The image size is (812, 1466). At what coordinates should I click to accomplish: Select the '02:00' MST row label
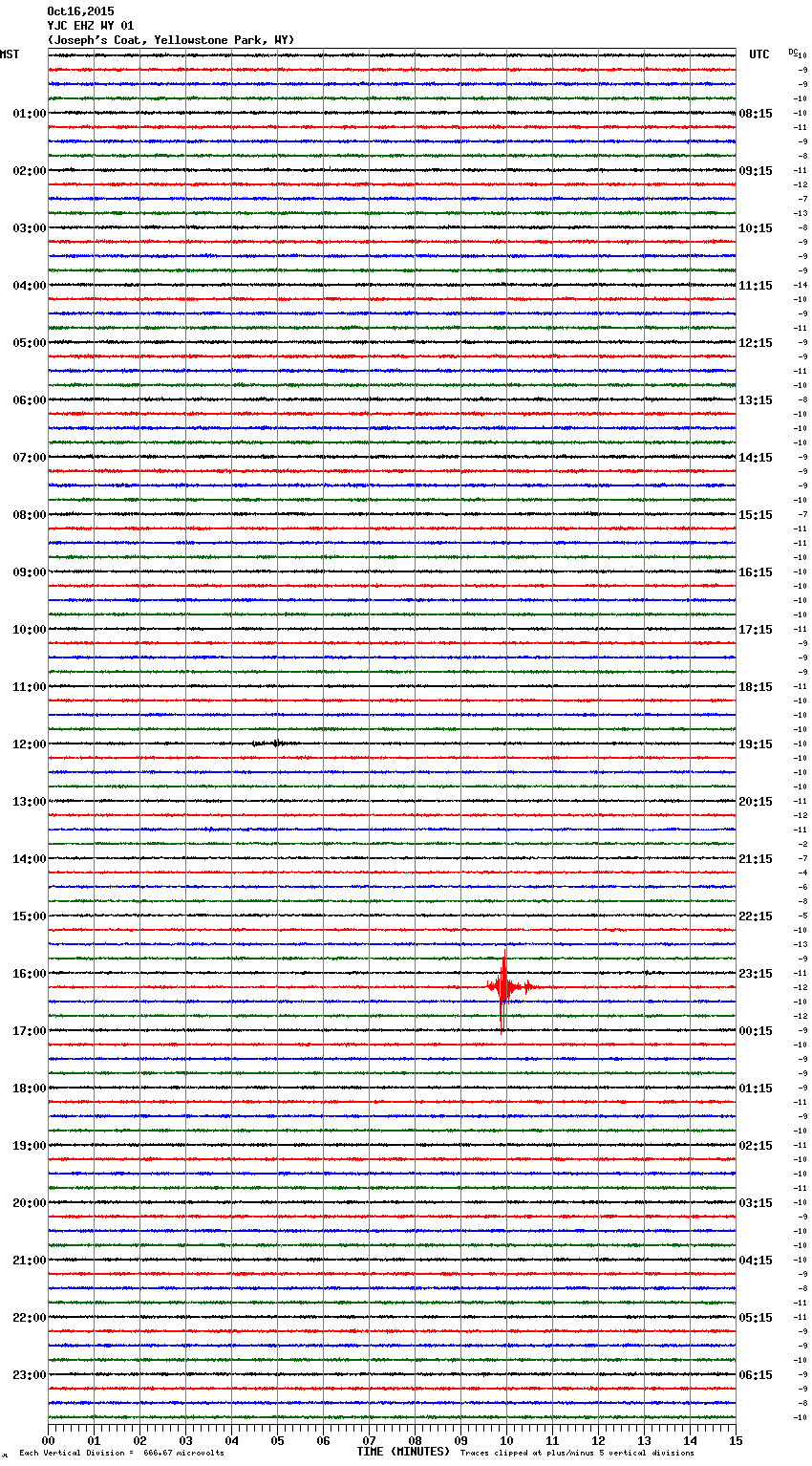pos(30,171)
